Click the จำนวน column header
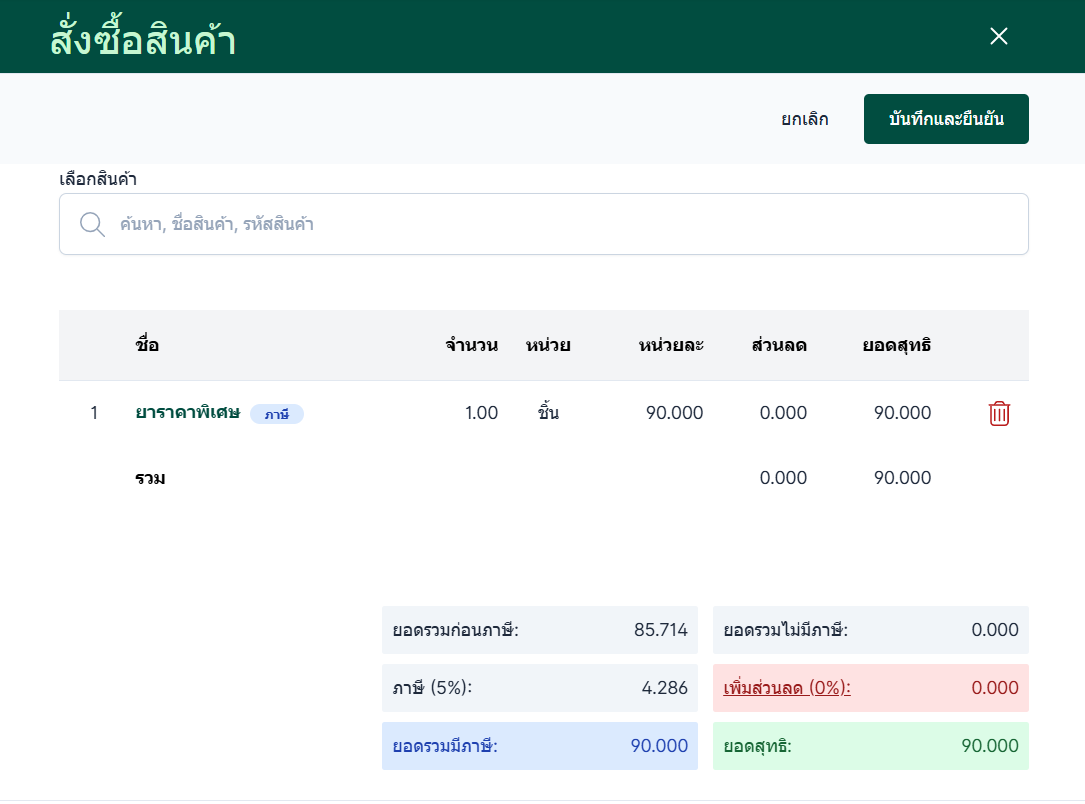Image resolution: width=1085 pixels, height=804 pixels. [471, 346]
